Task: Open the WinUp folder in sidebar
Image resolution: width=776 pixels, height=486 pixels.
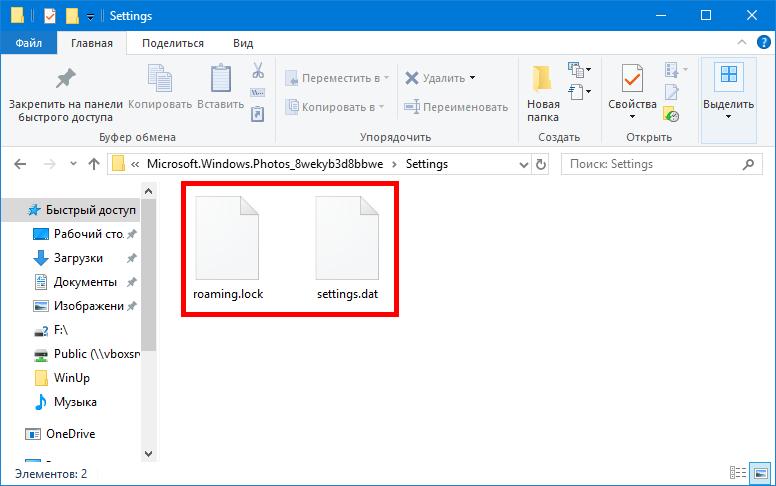Action: 62,378
